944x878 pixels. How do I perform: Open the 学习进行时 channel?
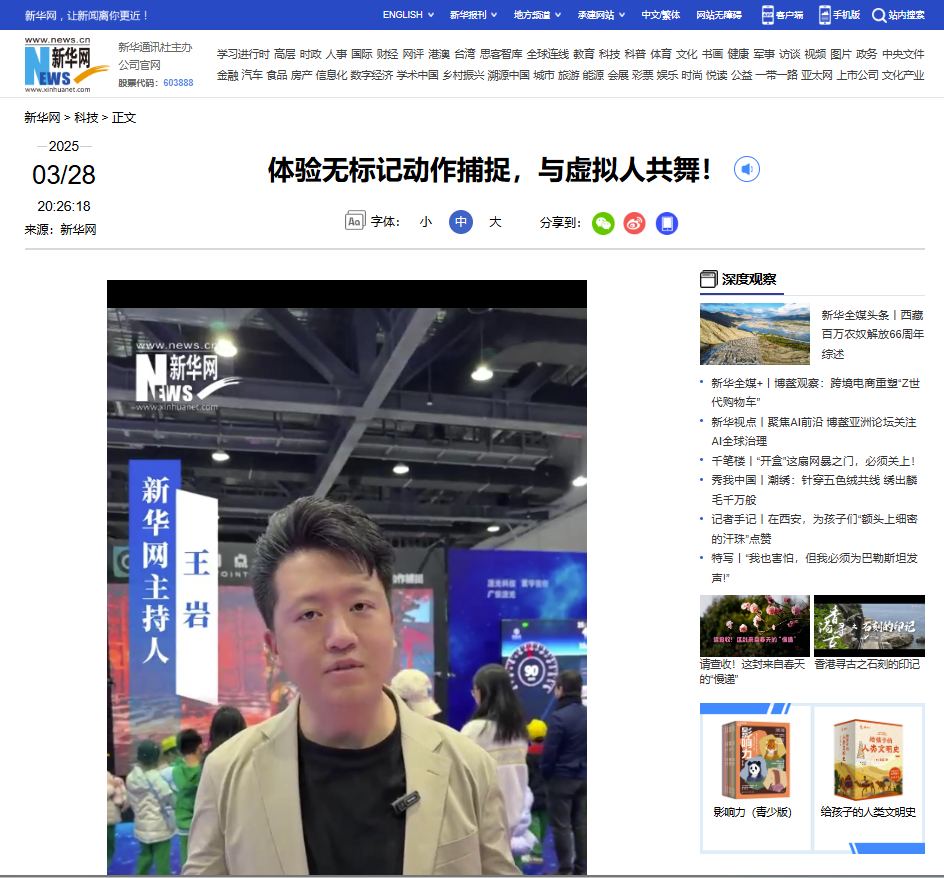[243, 54]
